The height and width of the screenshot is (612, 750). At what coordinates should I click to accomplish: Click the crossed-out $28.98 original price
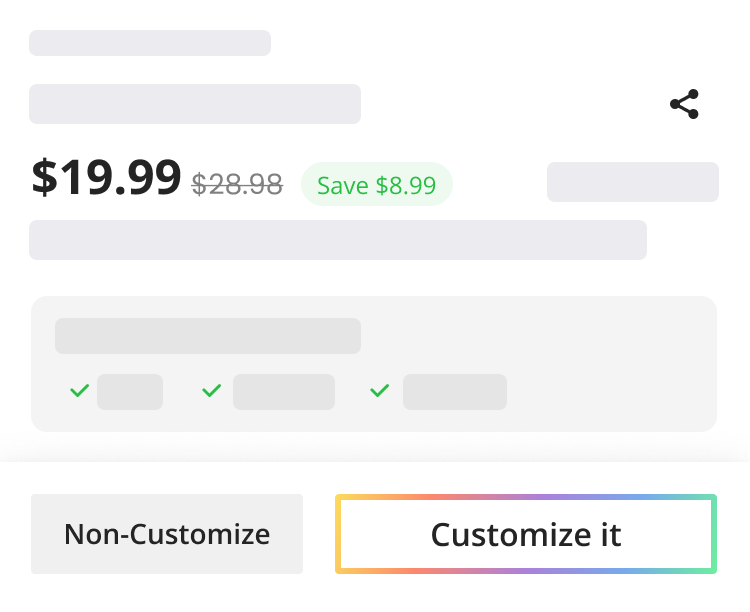[x=237, y=184]
